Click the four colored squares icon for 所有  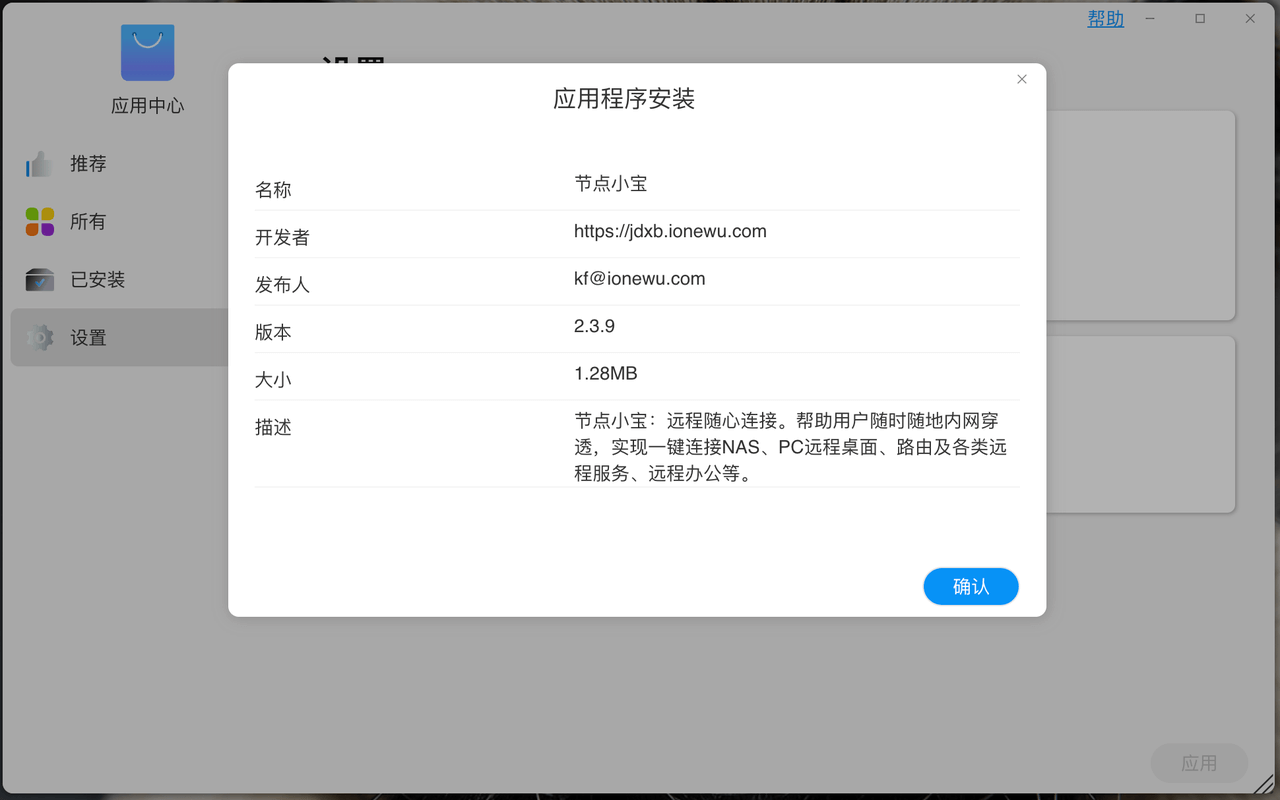[x=39, y=222]
